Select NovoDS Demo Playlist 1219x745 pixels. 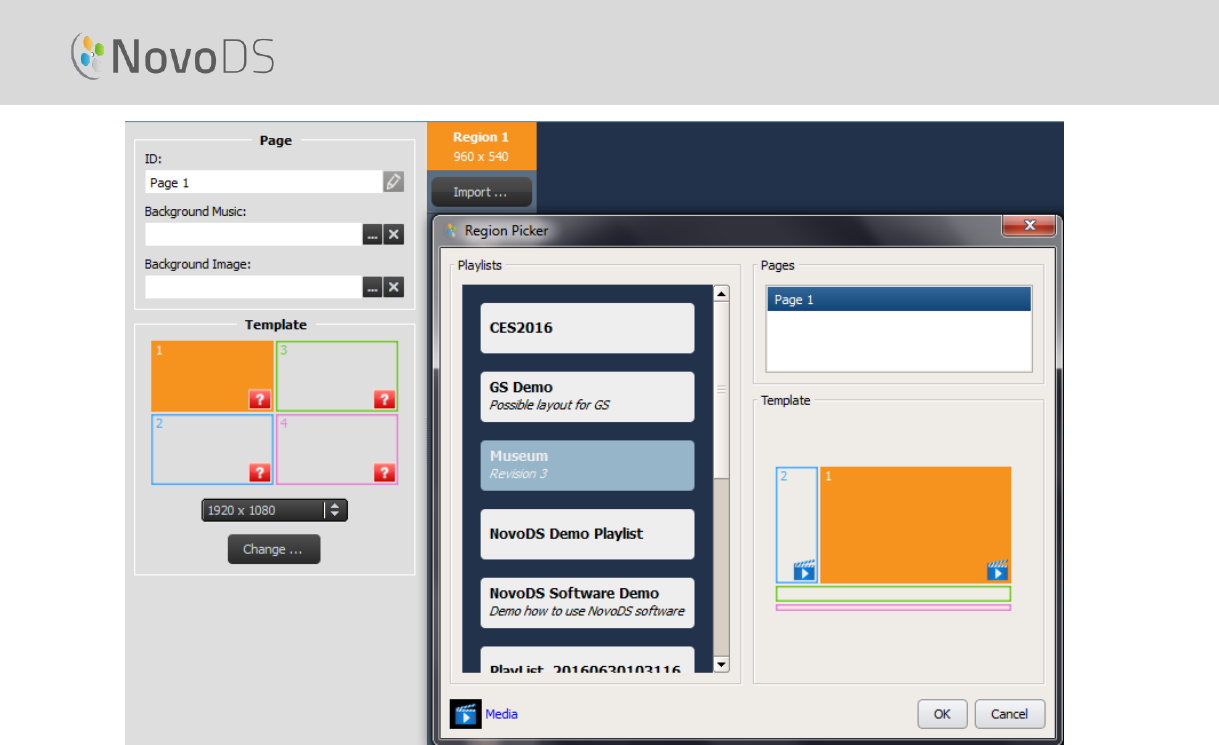(x=587, y=534)
